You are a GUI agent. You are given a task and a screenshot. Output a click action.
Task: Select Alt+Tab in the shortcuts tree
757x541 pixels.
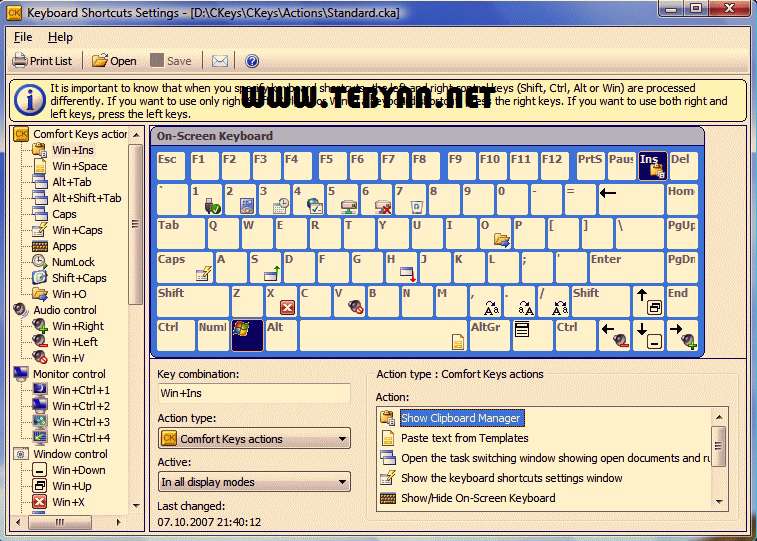coord(71,182)
